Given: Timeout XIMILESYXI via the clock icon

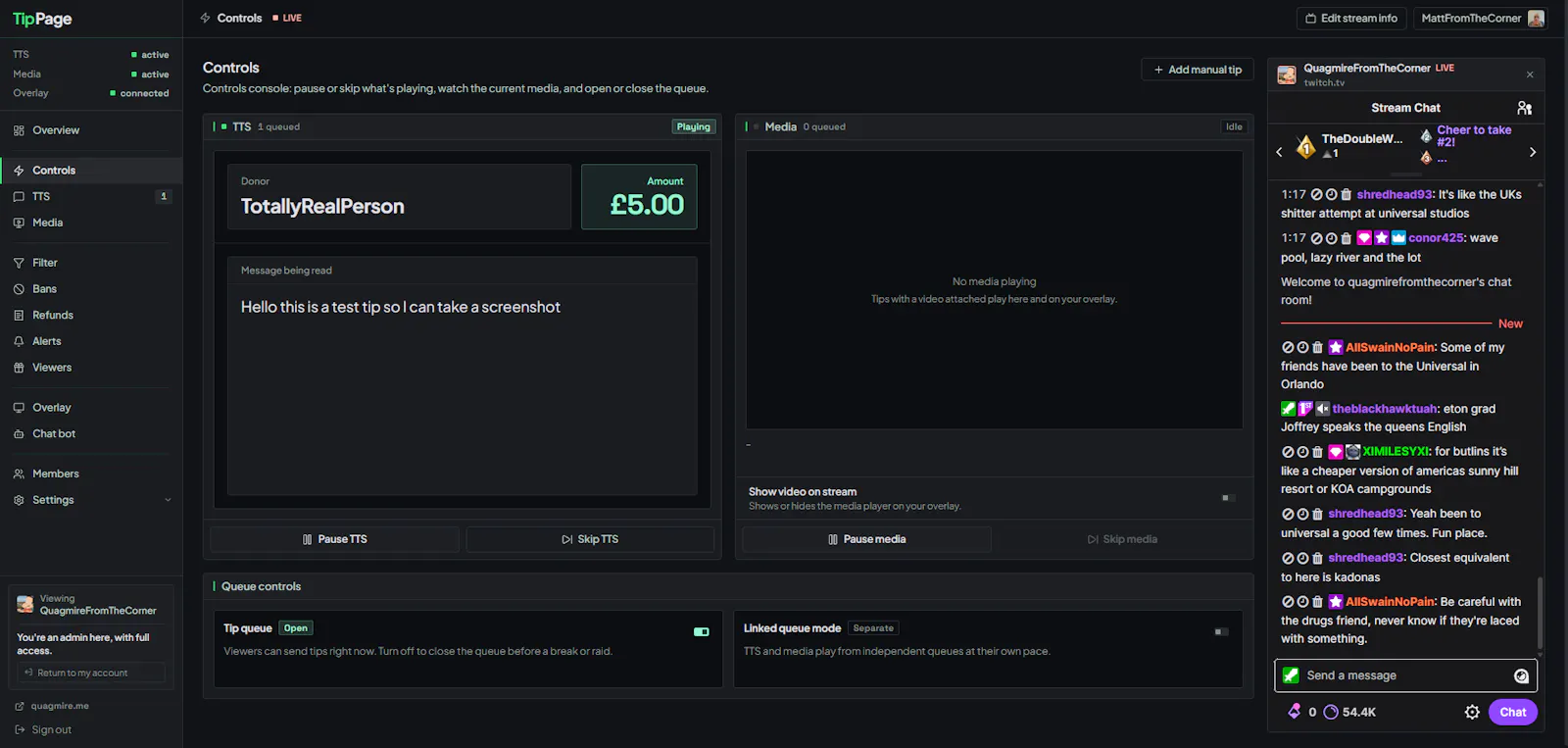Looking at the screenshot, I should click(1302, 452).
